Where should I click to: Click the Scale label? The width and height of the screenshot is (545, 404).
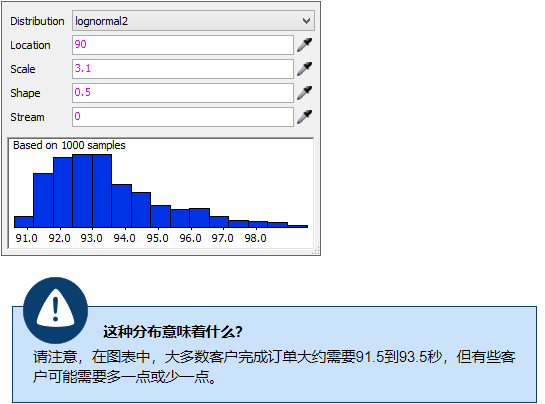[23, 69]
